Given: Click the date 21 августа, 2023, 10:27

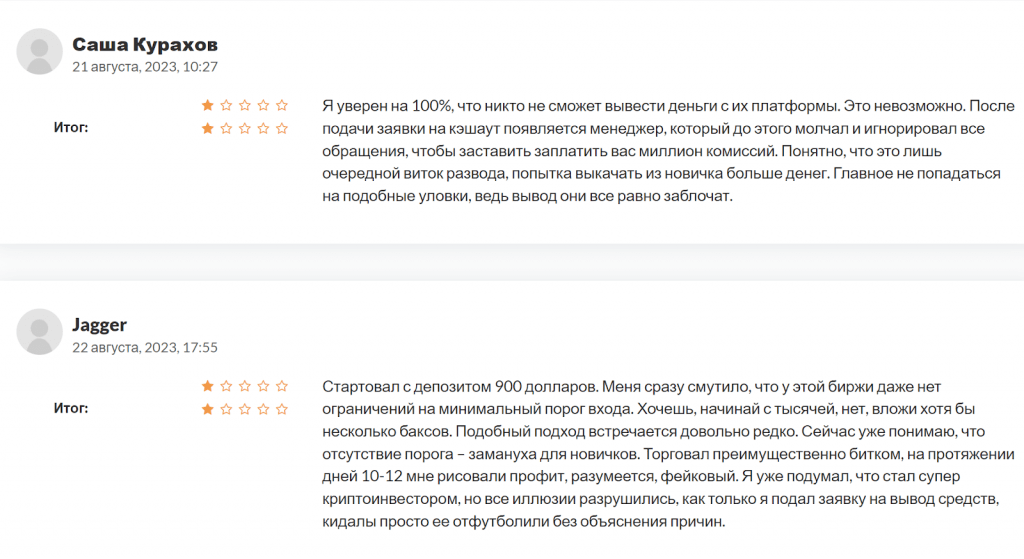Looking at the screenshot, I should [x=145, y=67].
